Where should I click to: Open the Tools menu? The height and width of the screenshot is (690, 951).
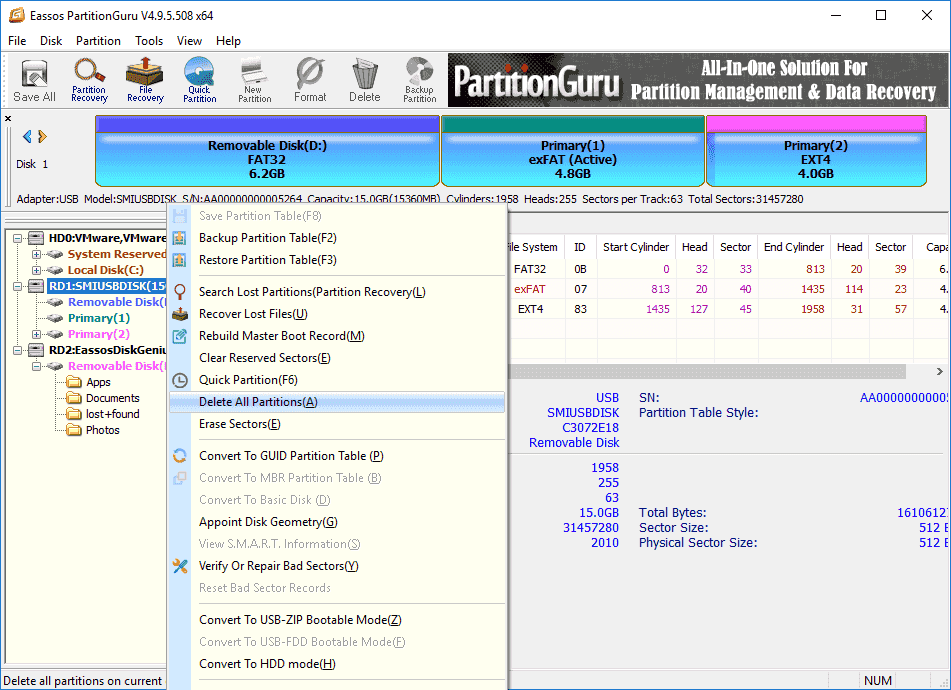pyautogui.click(x=149, y=41)
